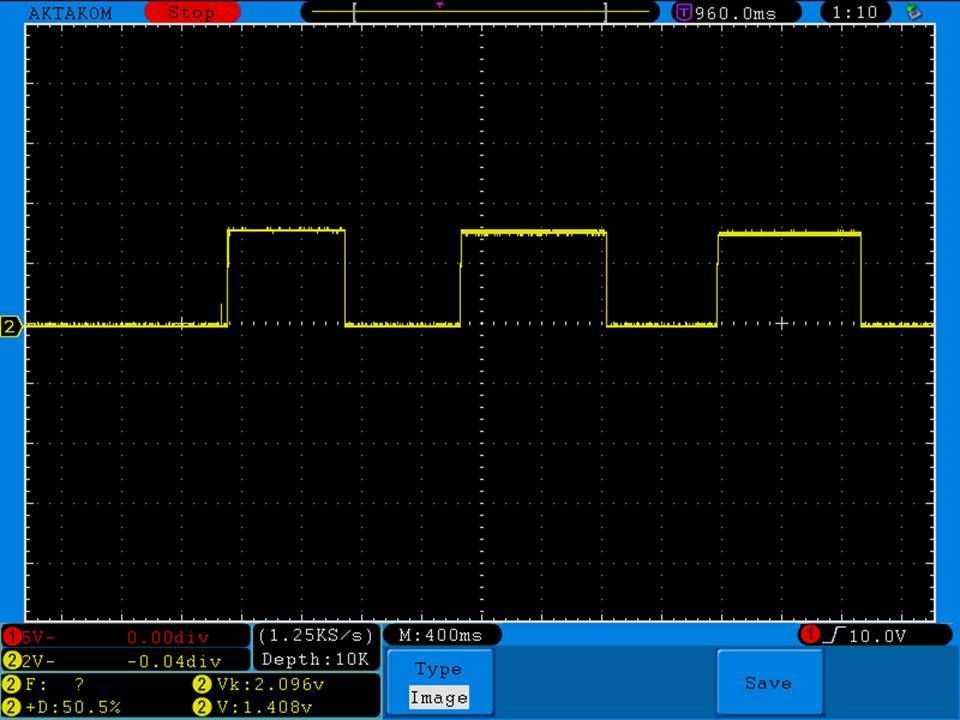The height and width of the screenshot is (720, 960).
Task: Click the M:400ms timebase readout
Action: [x=441, y=635]
